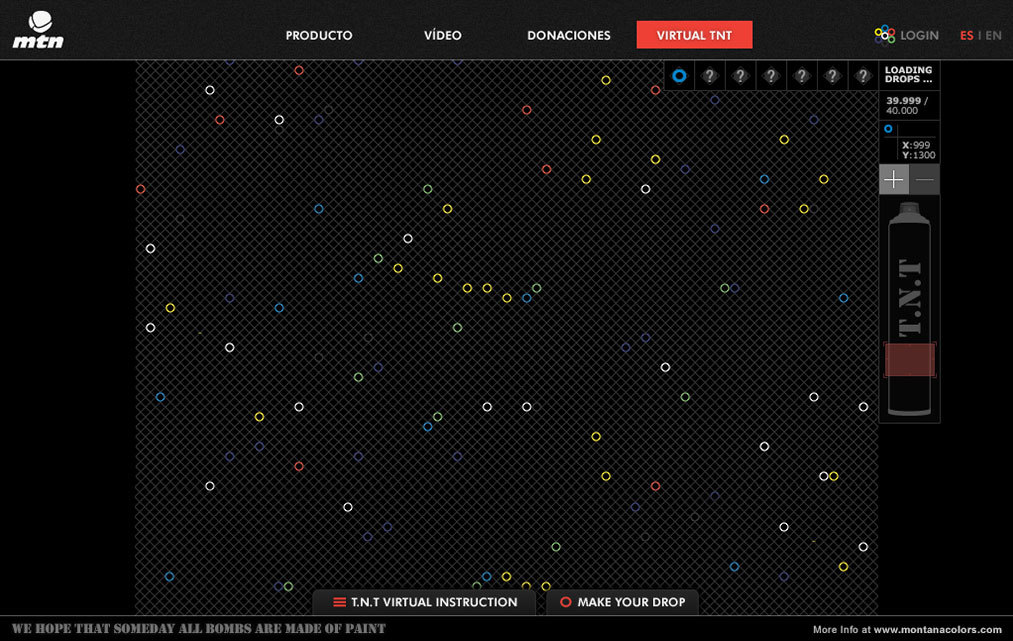Viewport: 1013px width, 641px height.
Task: Zoom out with the minus button
Action: [x=925, y=180]
